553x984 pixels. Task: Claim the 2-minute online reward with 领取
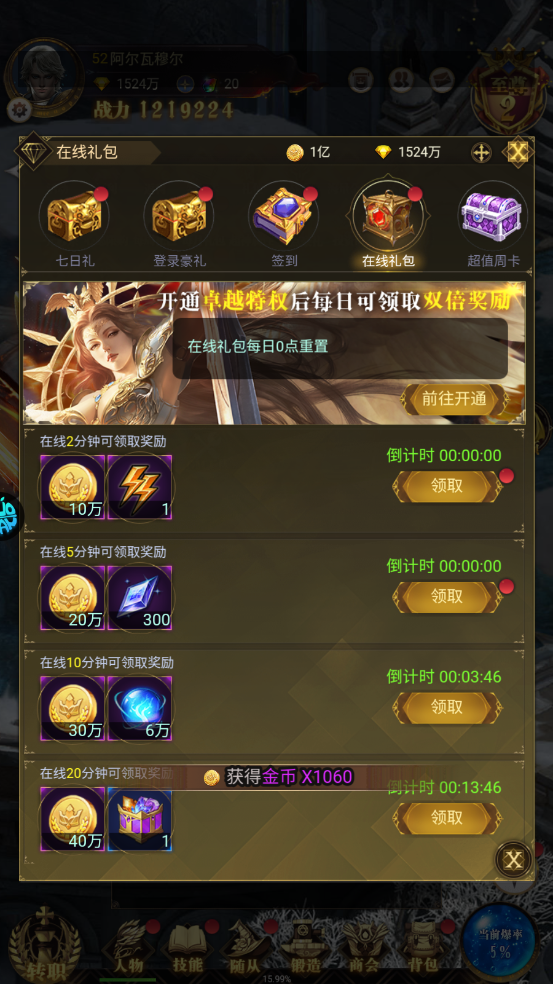(448, 486)
